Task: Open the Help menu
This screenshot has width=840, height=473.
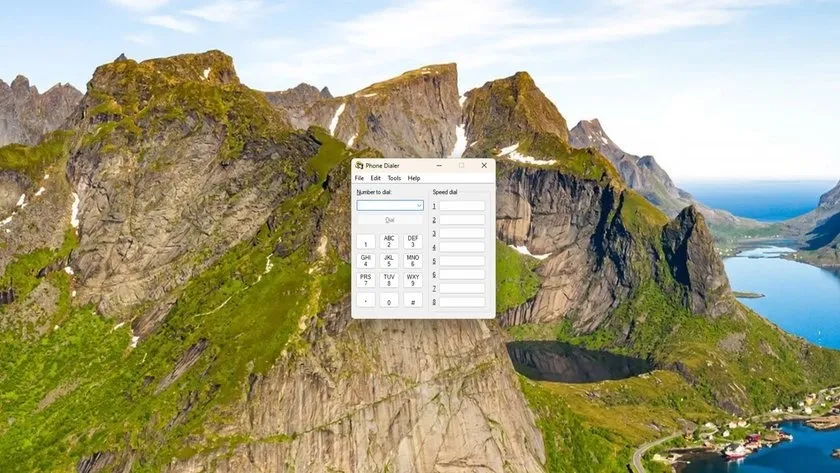Action: pos(414,178)
